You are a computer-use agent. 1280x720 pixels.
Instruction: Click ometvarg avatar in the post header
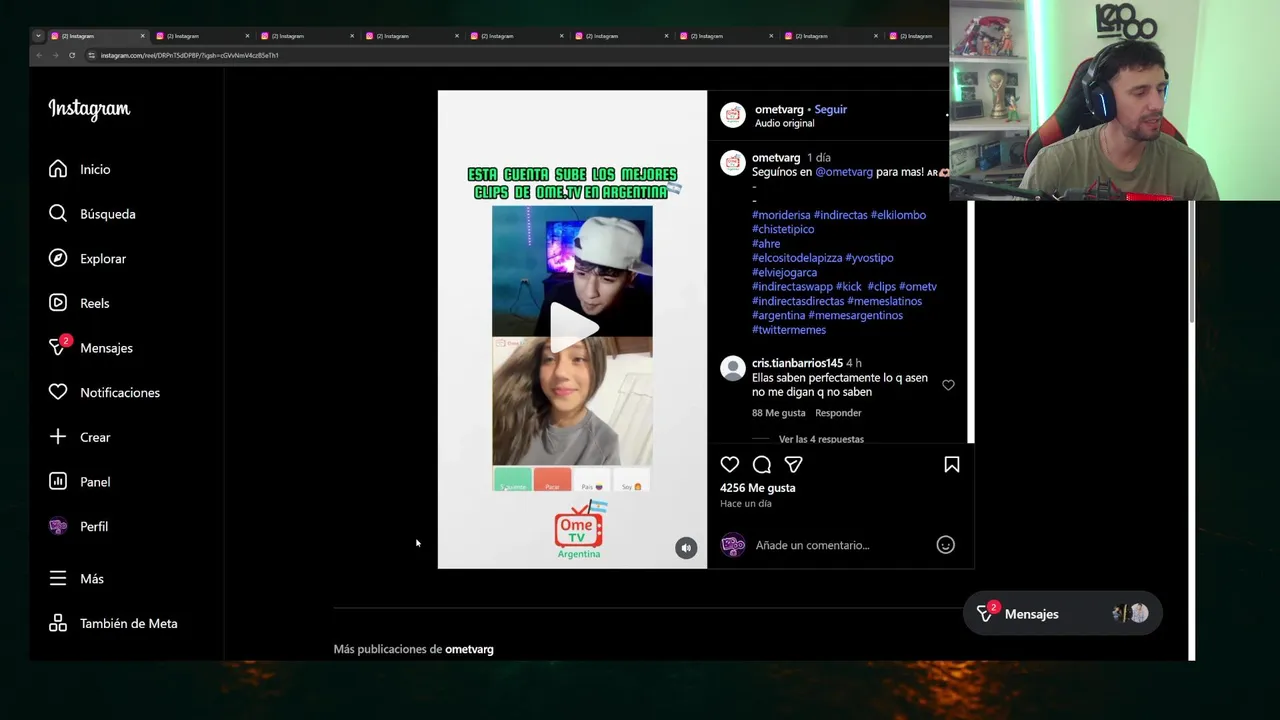733,115
